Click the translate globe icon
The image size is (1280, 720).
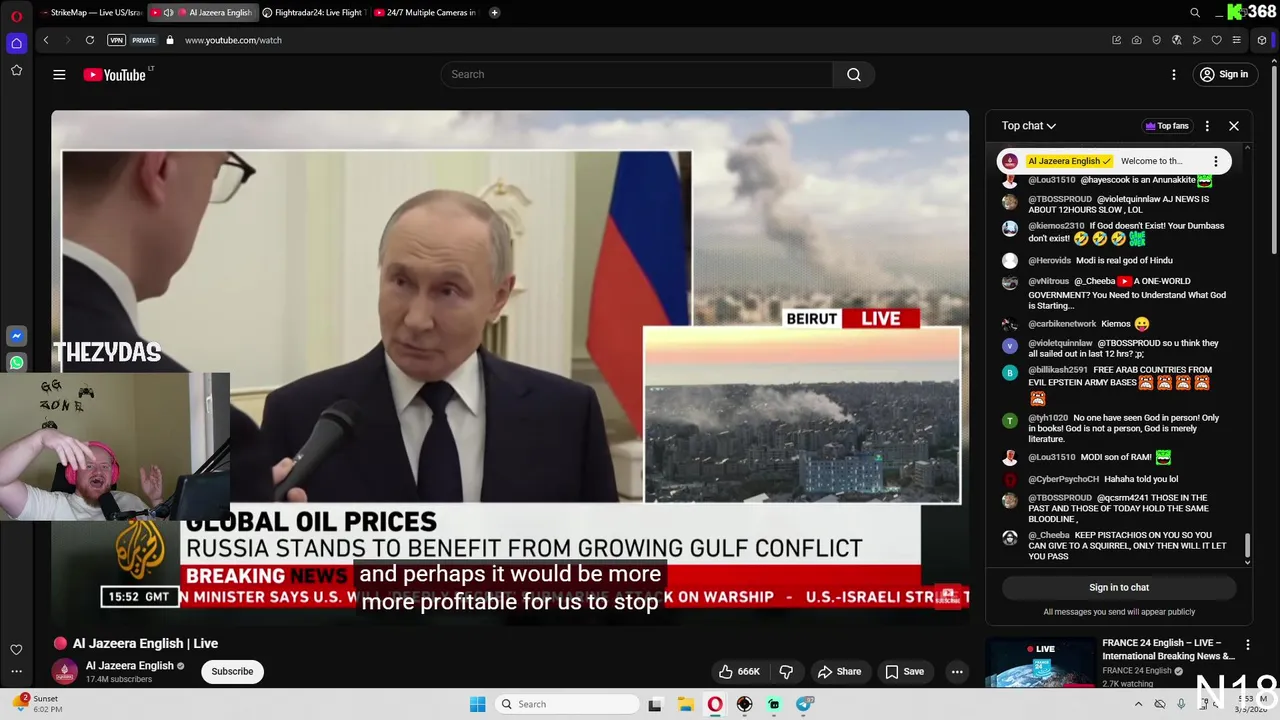(1176, 40)
